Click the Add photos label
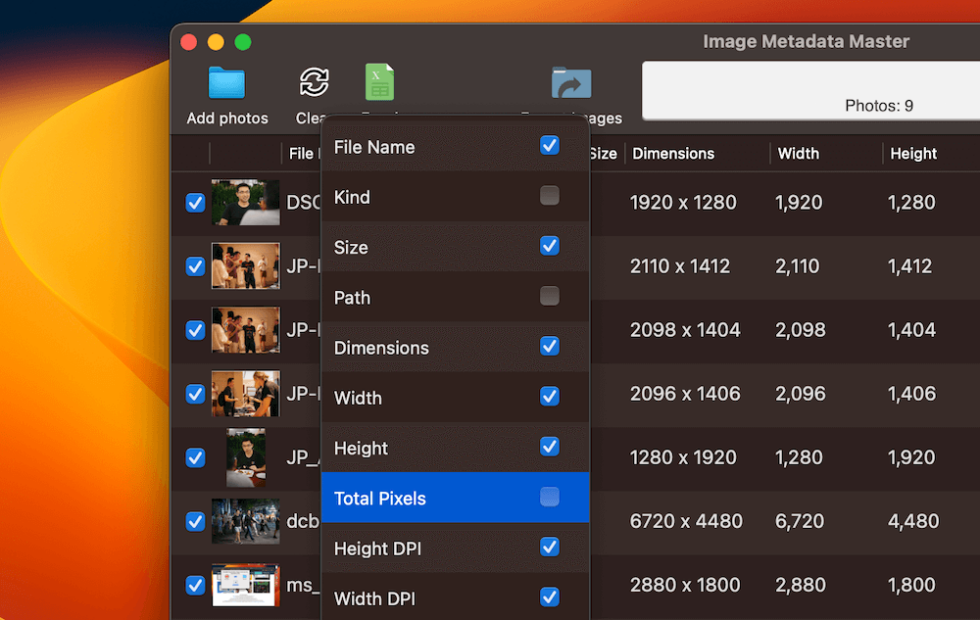The image size is (980, 620). click(x=228, y=118)
